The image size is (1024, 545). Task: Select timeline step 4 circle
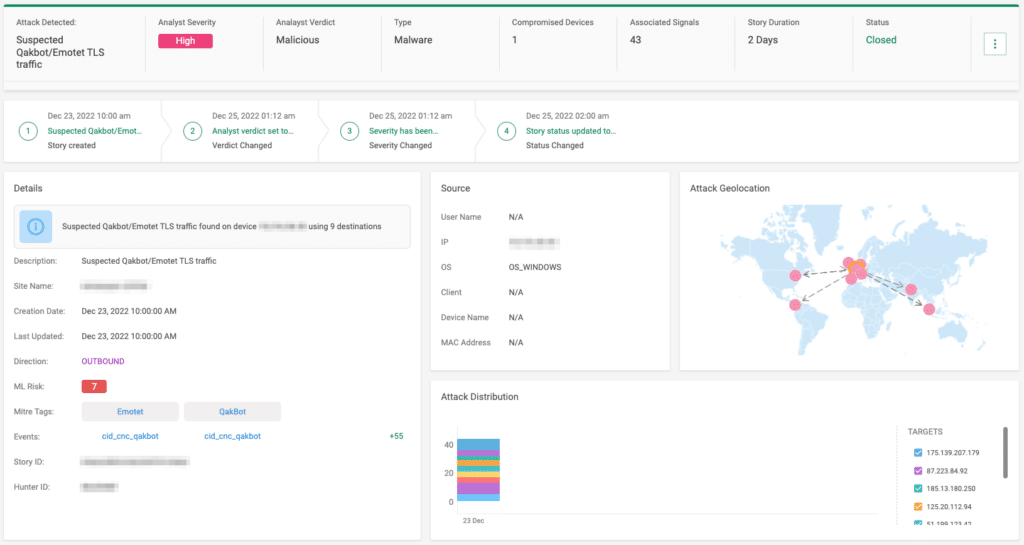click(506, 131)
